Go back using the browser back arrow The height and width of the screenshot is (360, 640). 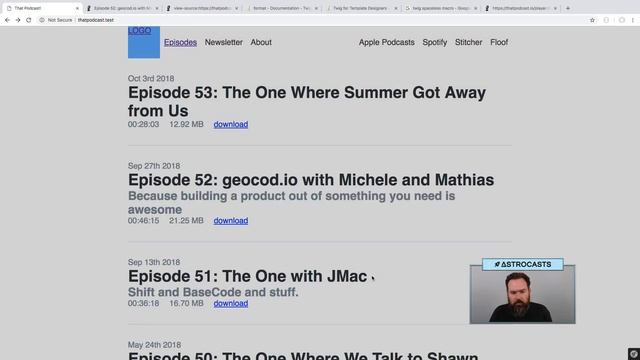[x=7, y=20]
